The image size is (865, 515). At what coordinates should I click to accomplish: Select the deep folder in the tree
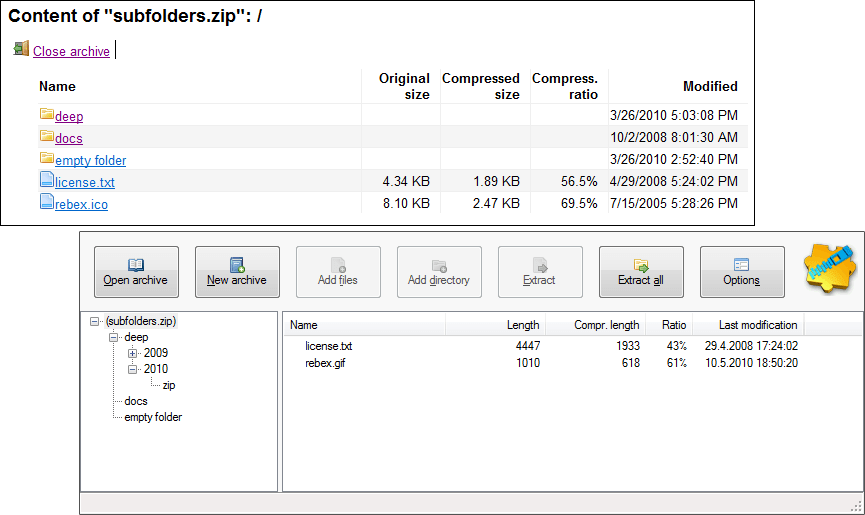tap(136, 337)
